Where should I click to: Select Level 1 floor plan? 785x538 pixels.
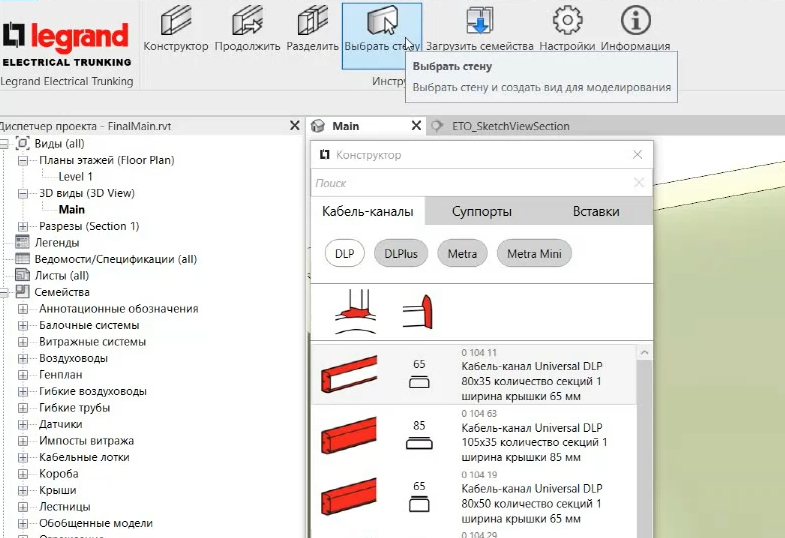(76, 177)
